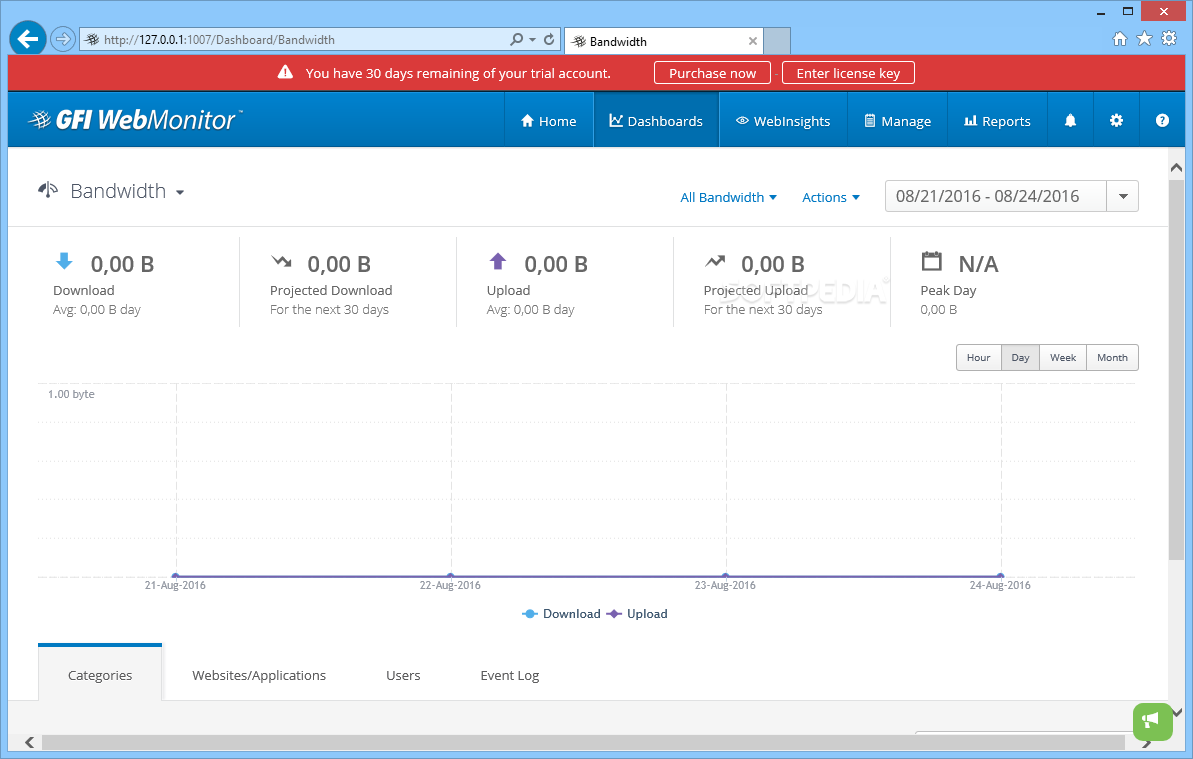This screenshot has height=759, width=1193.
Task: Switch chart to Month view
Action: [1112, 357]
